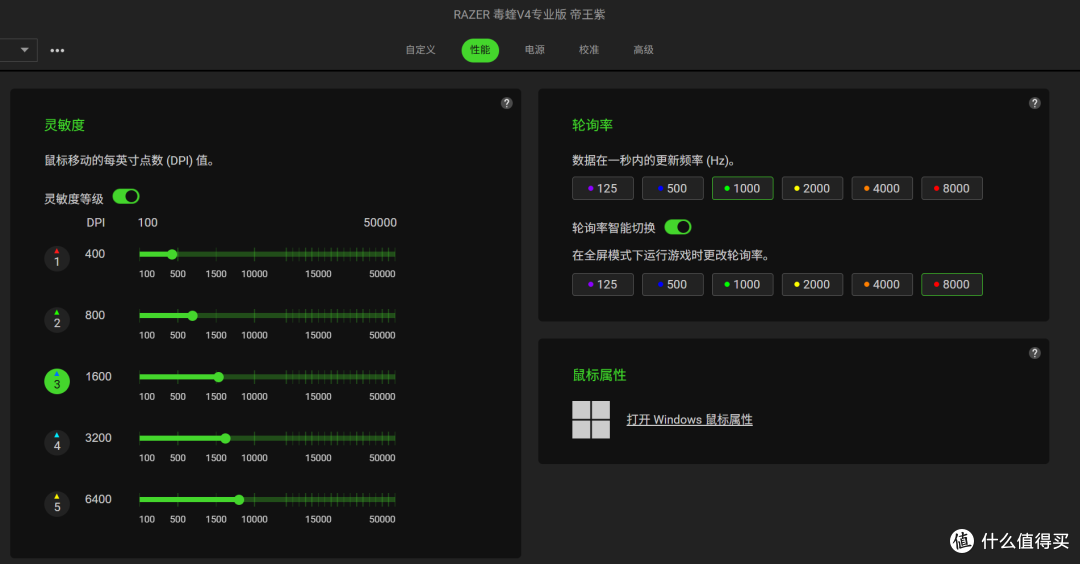Select sensitivity stage 1 icon
This screenshot has width=1080, height=564.
point(57,258)
